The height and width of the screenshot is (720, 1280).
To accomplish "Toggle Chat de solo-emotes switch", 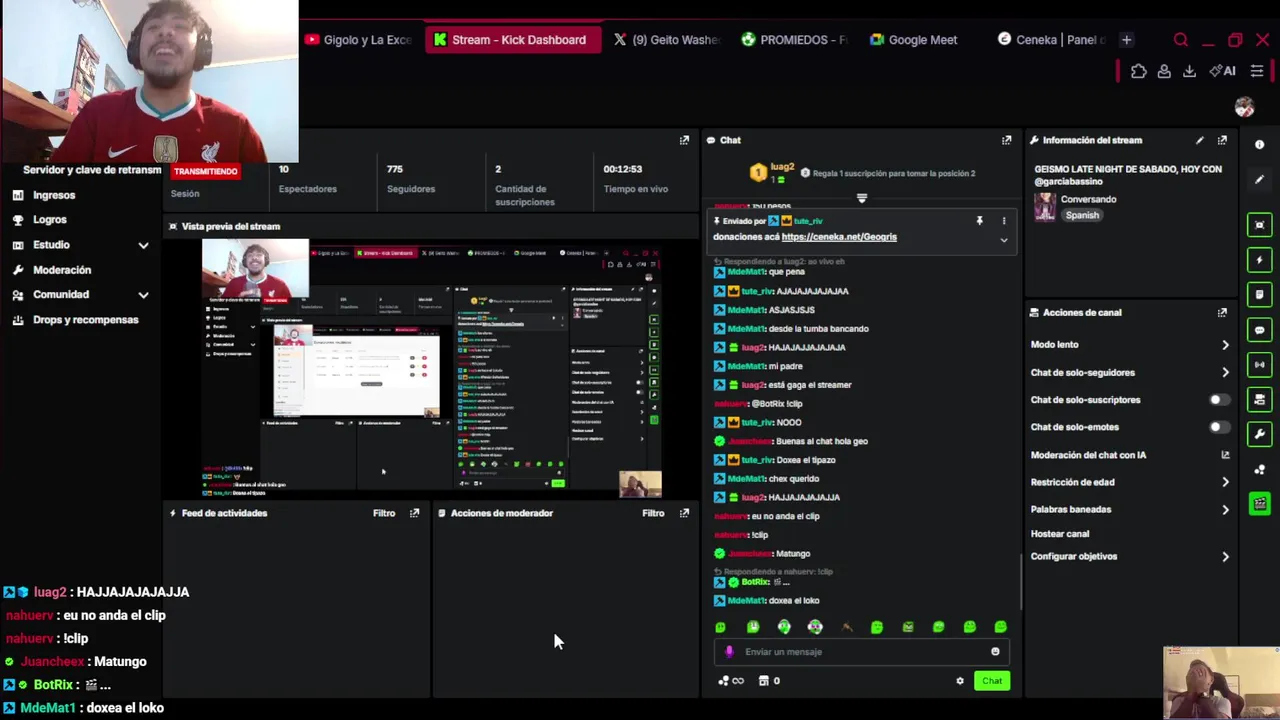I will coord(1219,427).
